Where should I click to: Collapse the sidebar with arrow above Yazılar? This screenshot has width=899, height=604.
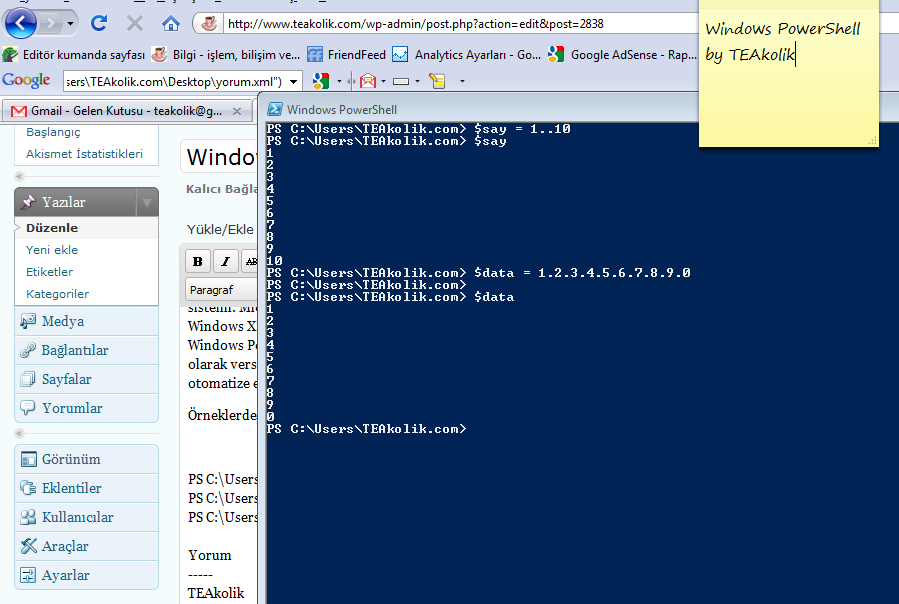19,176
